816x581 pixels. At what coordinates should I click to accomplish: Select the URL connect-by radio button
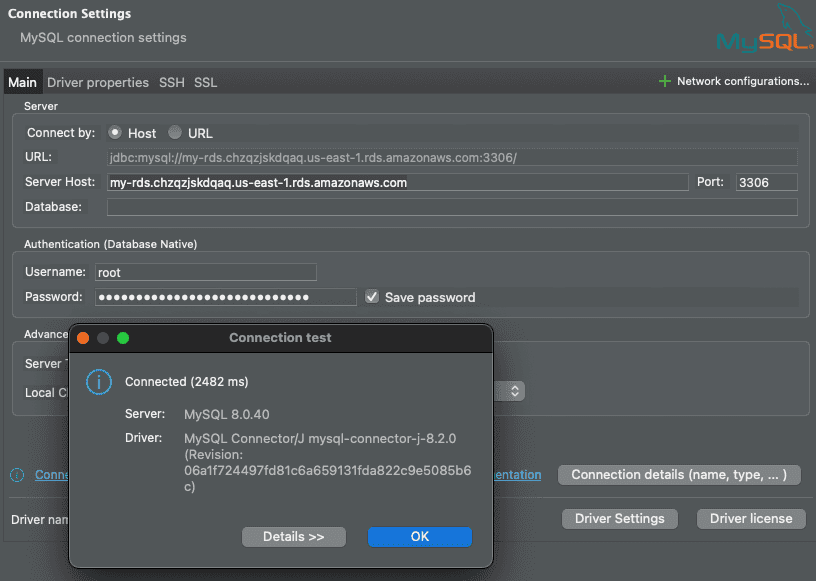[175, 132]
